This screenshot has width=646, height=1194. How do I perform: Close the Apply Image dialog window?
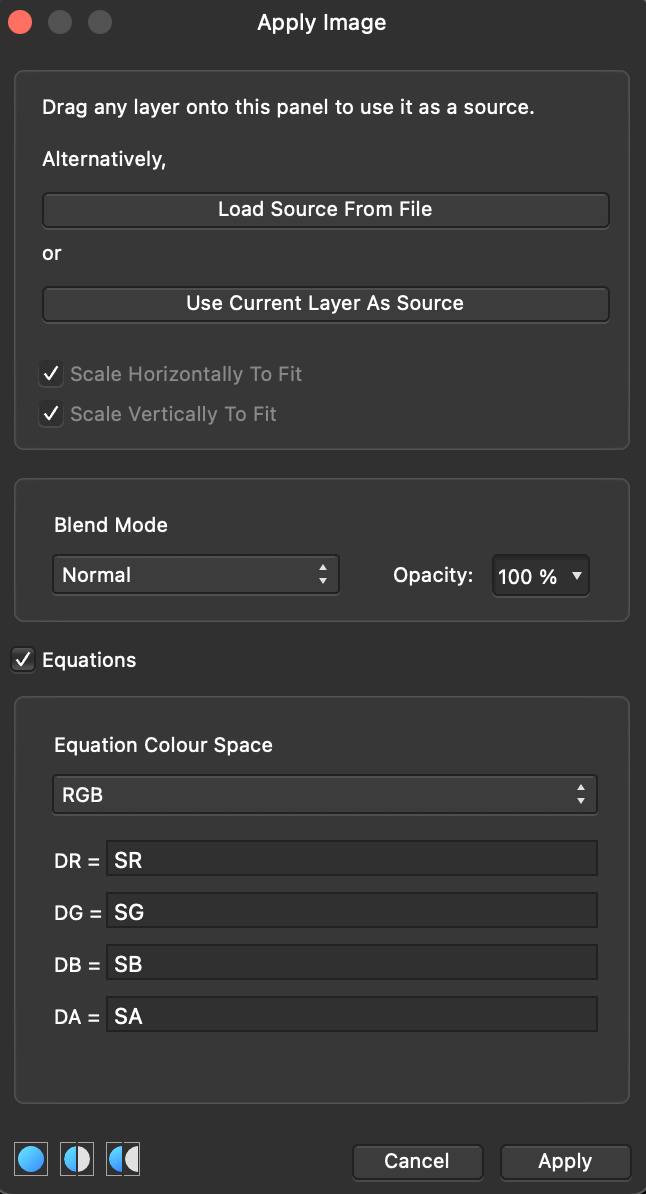(x=20, y=22)
